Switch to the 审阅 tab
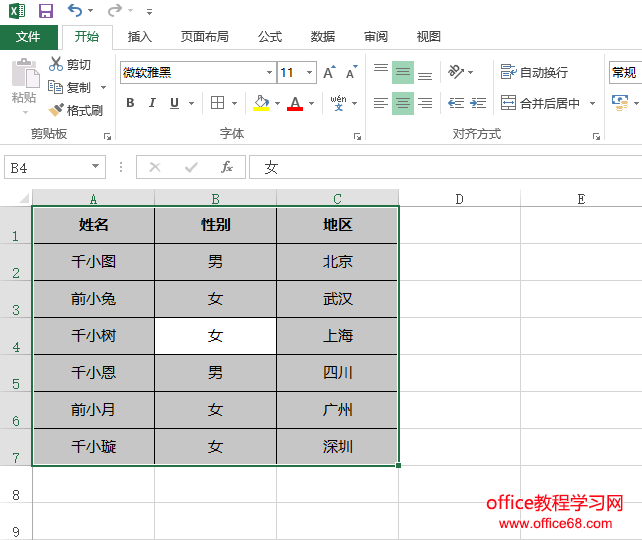The height and width of the screenshot is (540, 642). [376, 37]
